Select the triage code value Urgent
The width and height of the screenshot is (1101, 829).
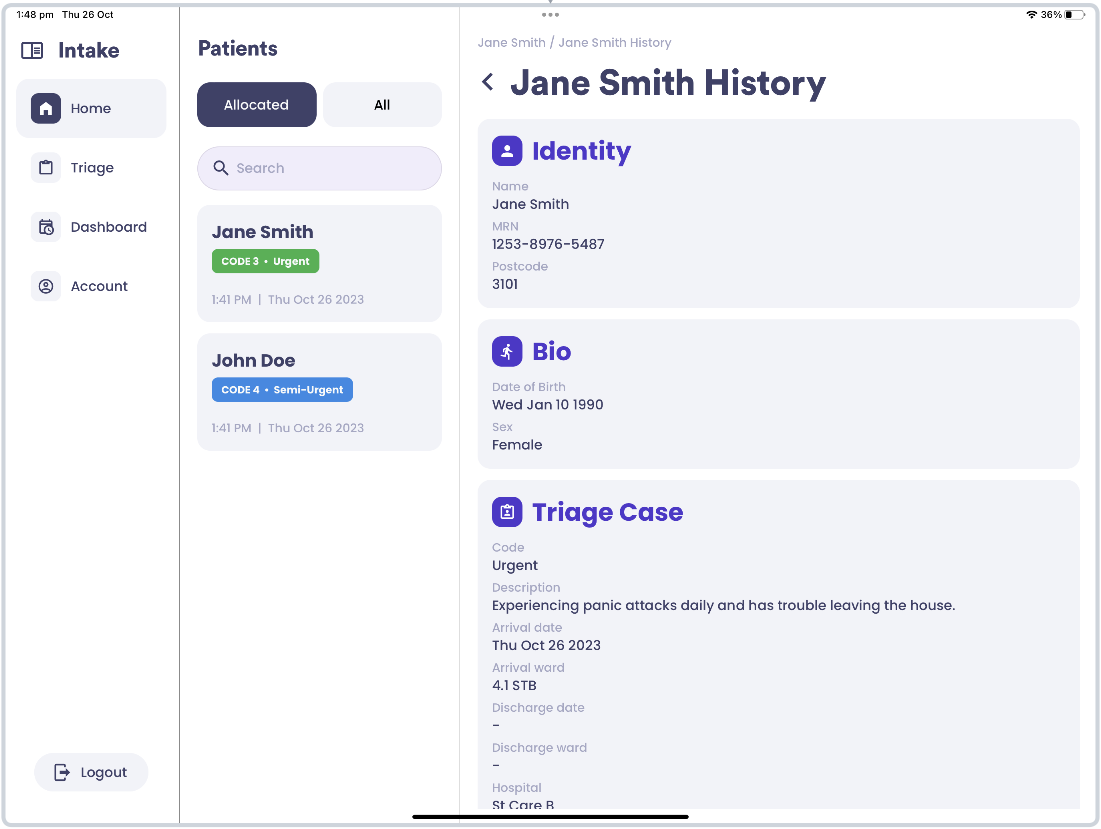(x=515, y=565)
